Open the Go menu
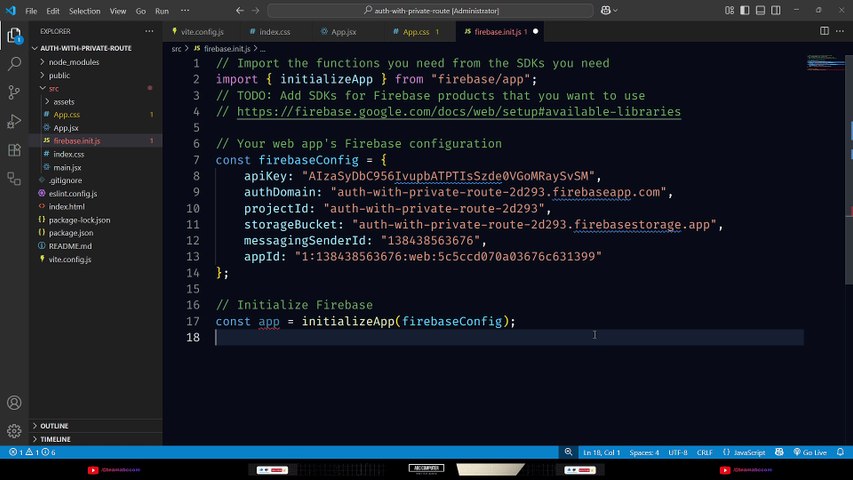853x480 pixels. [x=140, y=11]
